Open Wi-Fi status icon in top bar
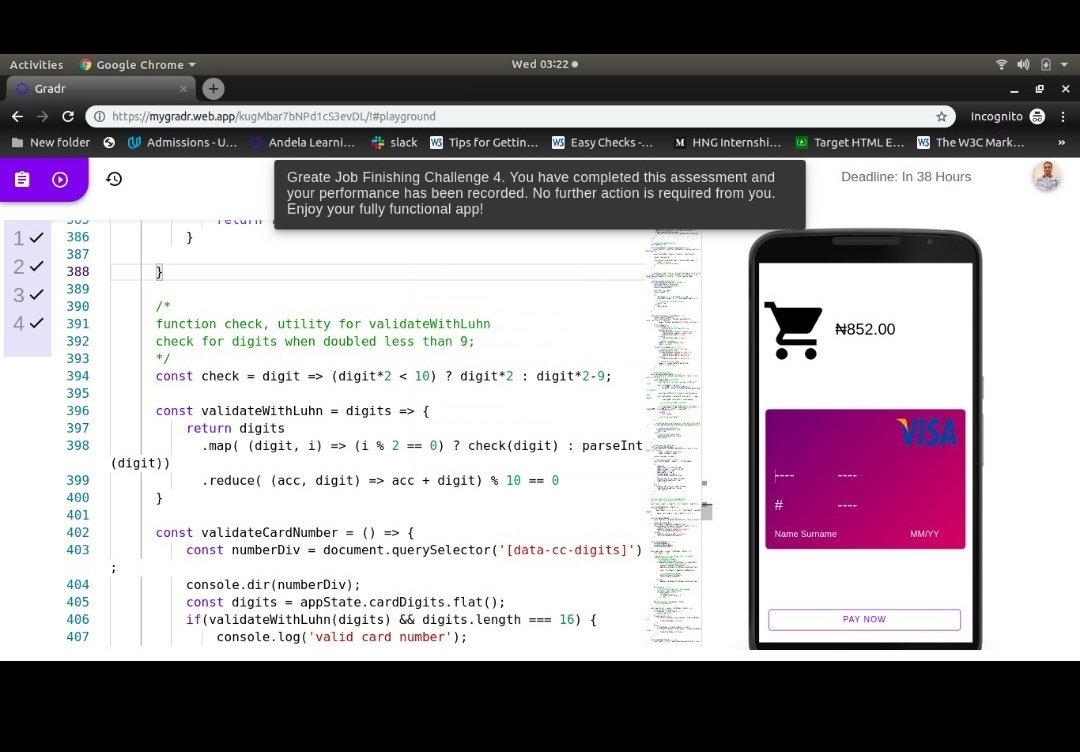The image size is (1080, 752). [1001, 65]
